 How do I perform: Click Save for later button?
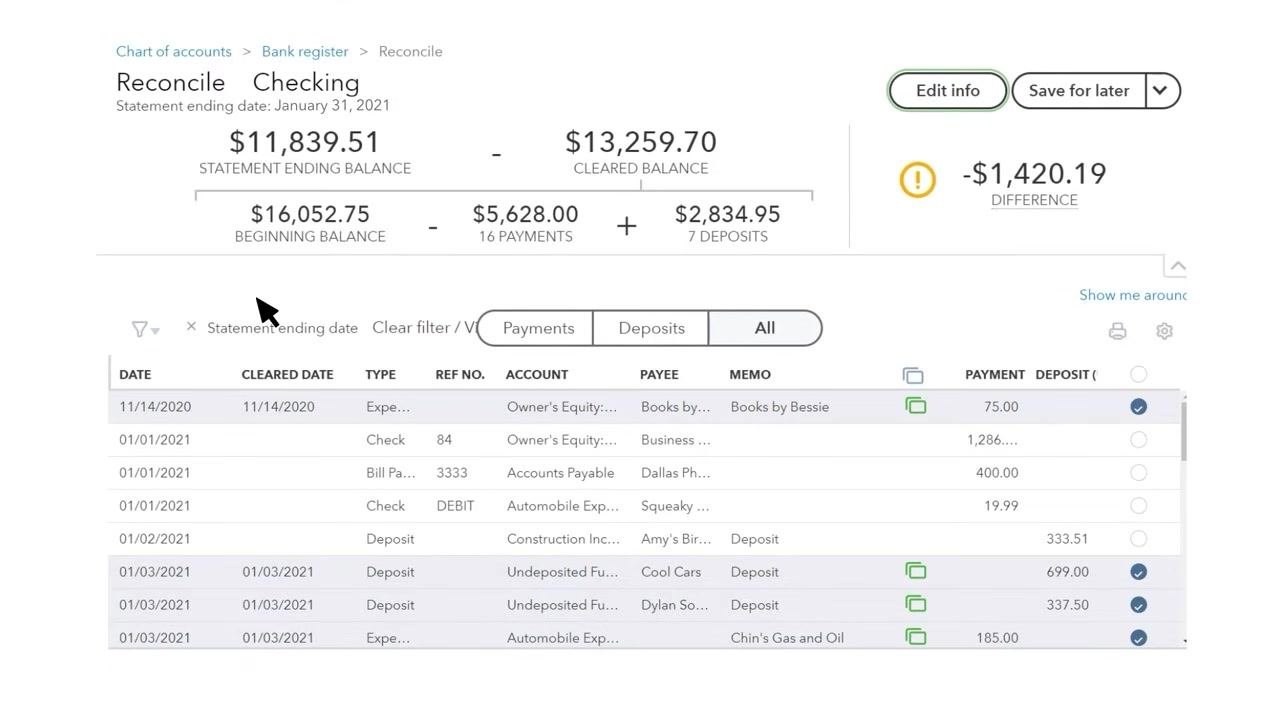[x=1079, y=90]
